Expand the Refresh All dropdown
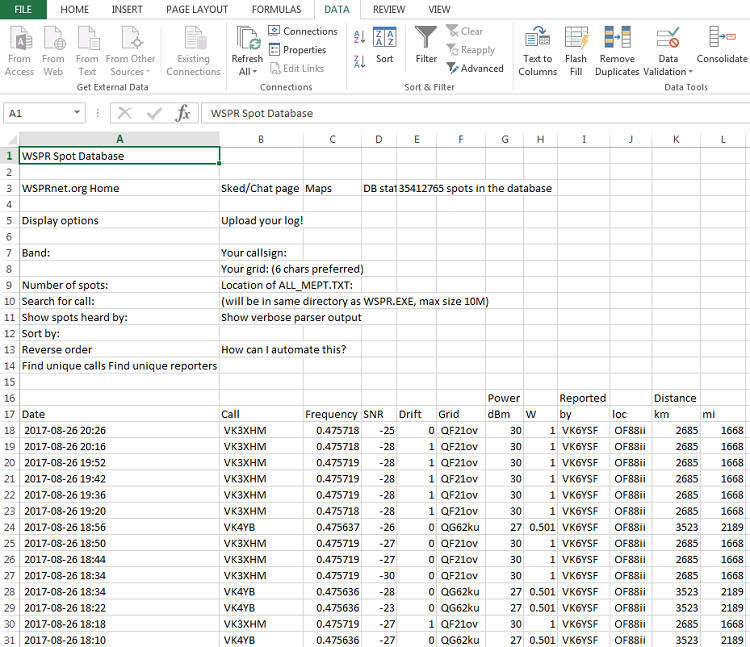750x647 pixels. [x=247, y=71]
